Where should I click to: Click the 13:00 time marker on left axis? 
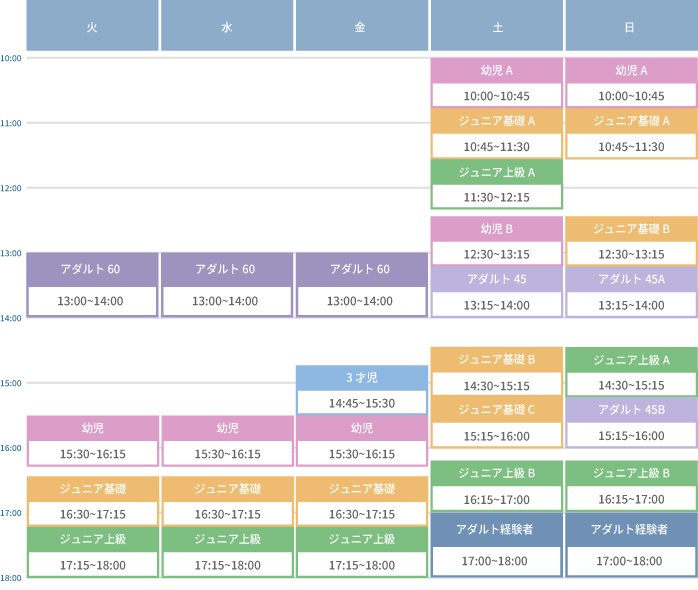(11, 253)
